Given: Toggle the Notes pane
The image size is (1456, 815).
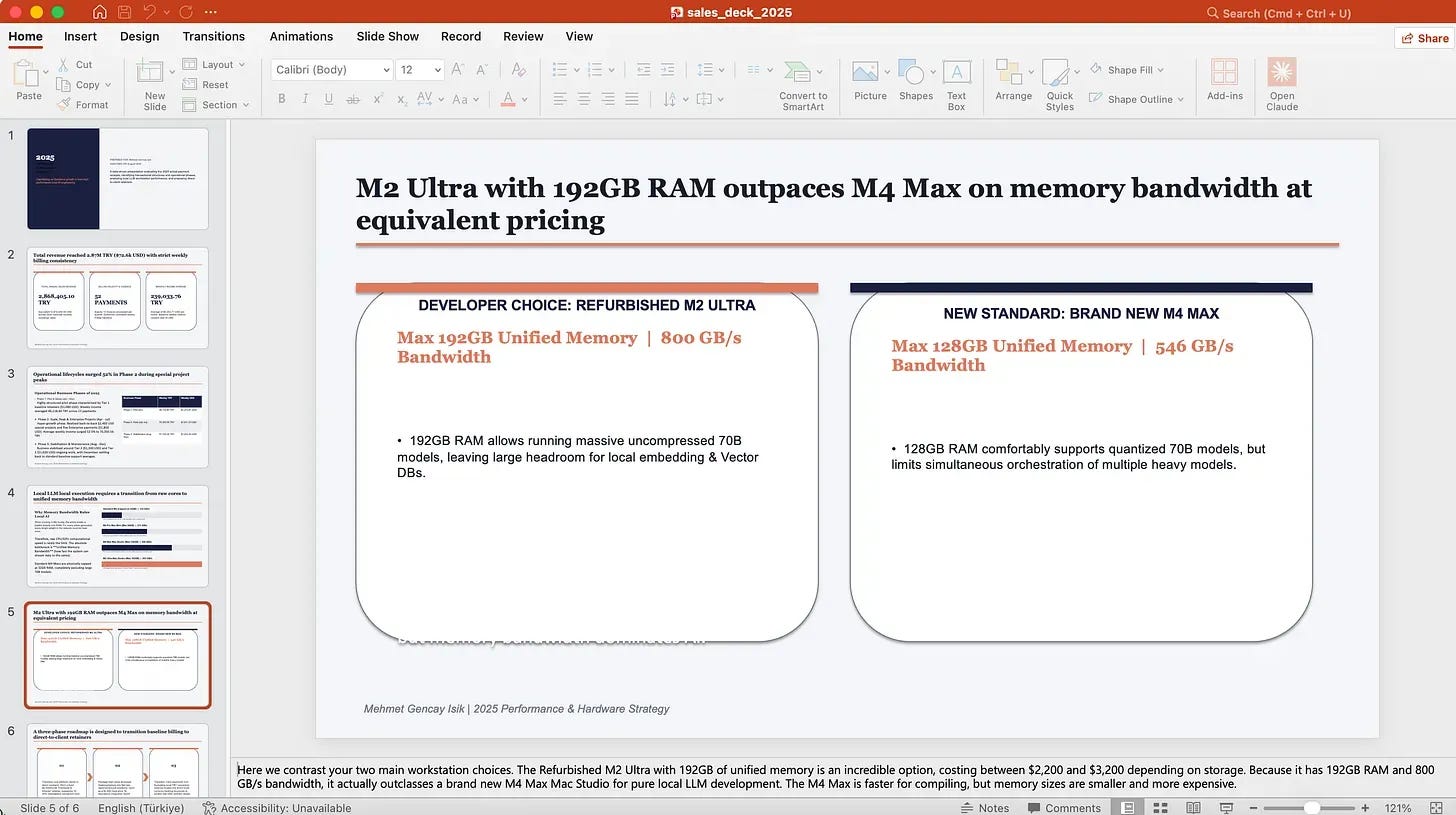Looking at the screenshot, I should point(984,808).
